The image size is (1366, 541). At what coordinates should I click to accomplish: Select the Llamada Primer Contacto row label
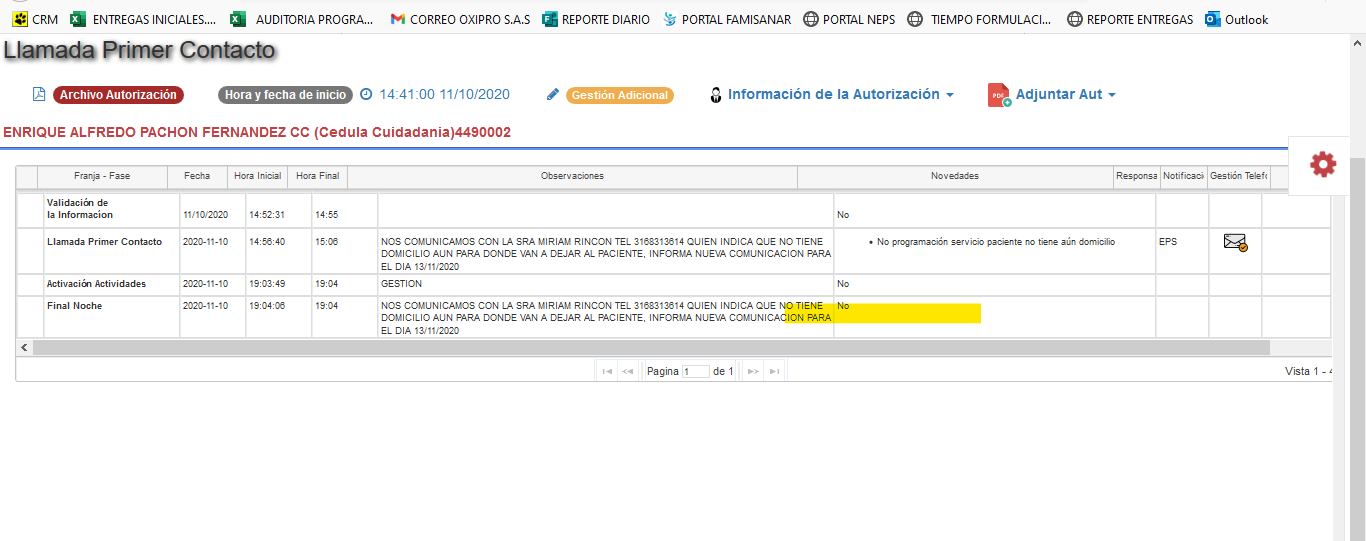point(104,242)
